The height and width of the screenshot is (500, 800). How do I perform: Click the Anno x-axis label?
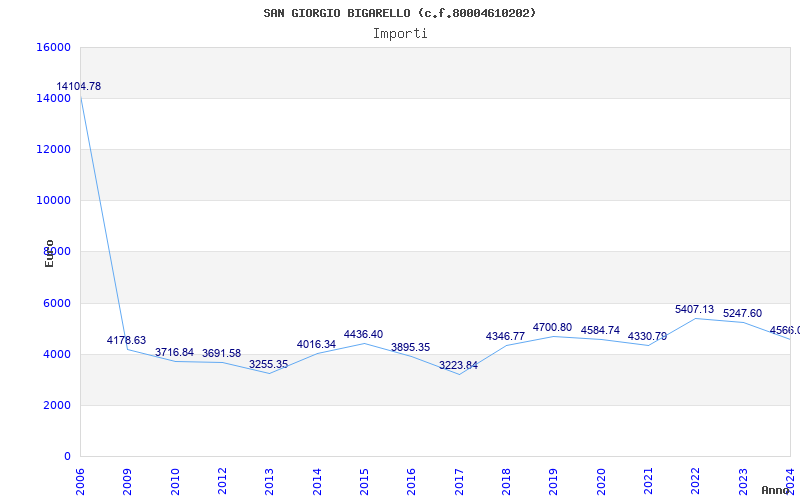click(776, 490)
